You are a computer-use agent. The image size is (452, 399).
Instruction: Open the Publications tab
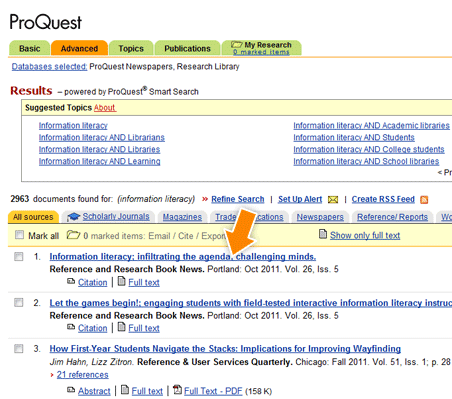click(187, 48)
